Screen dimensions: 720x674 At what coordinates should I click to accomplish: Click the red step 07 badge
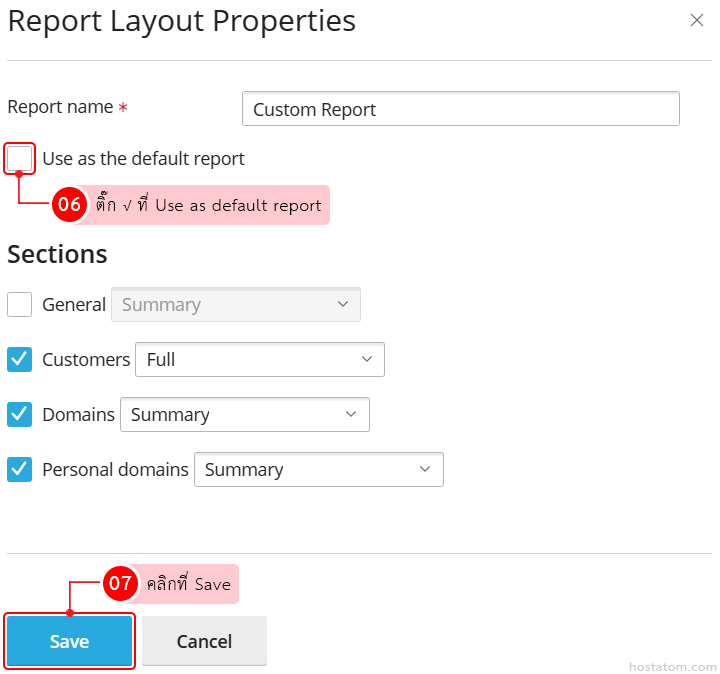120,584
